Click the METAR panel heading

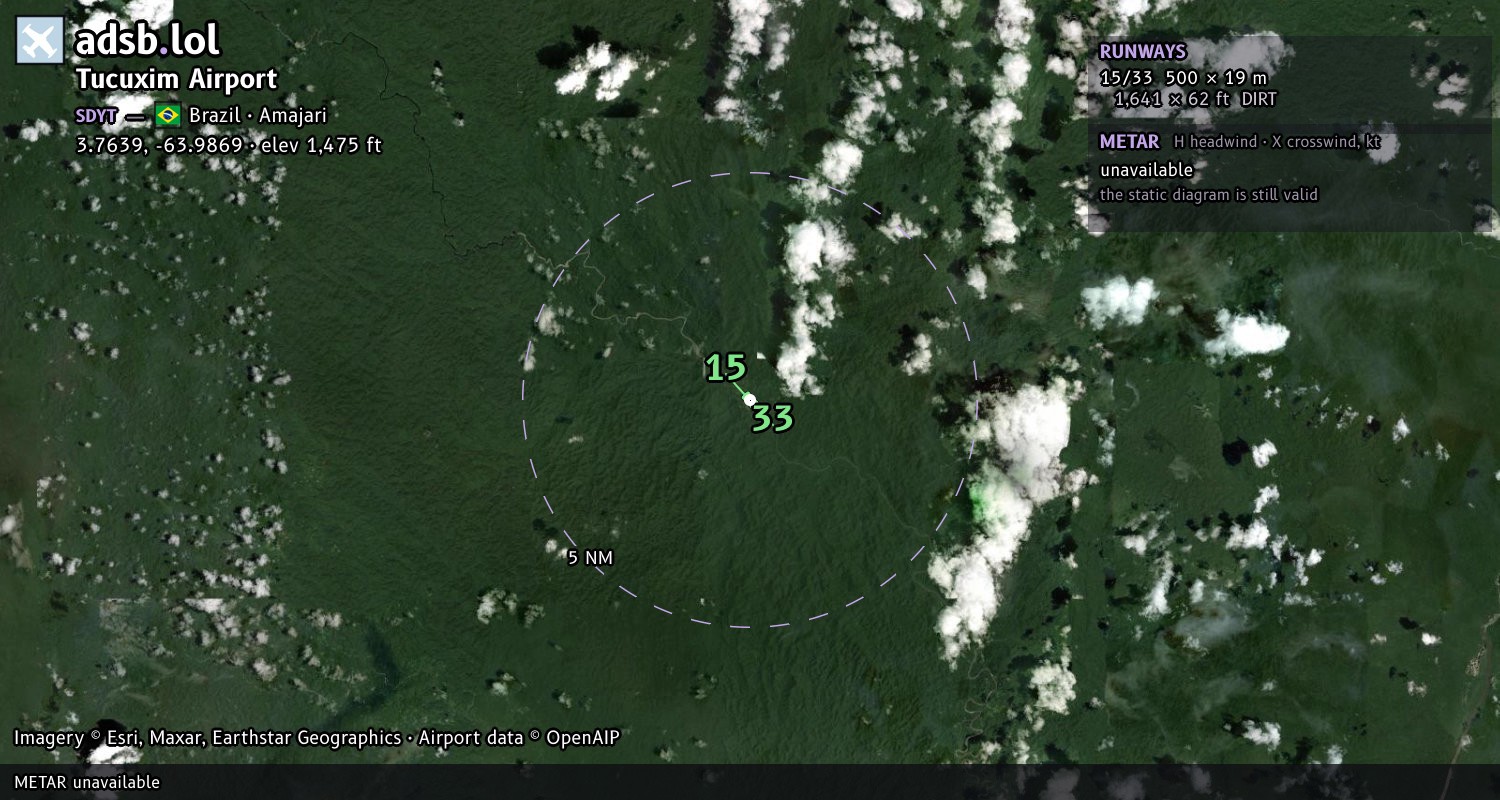[x=1129, y=142]
